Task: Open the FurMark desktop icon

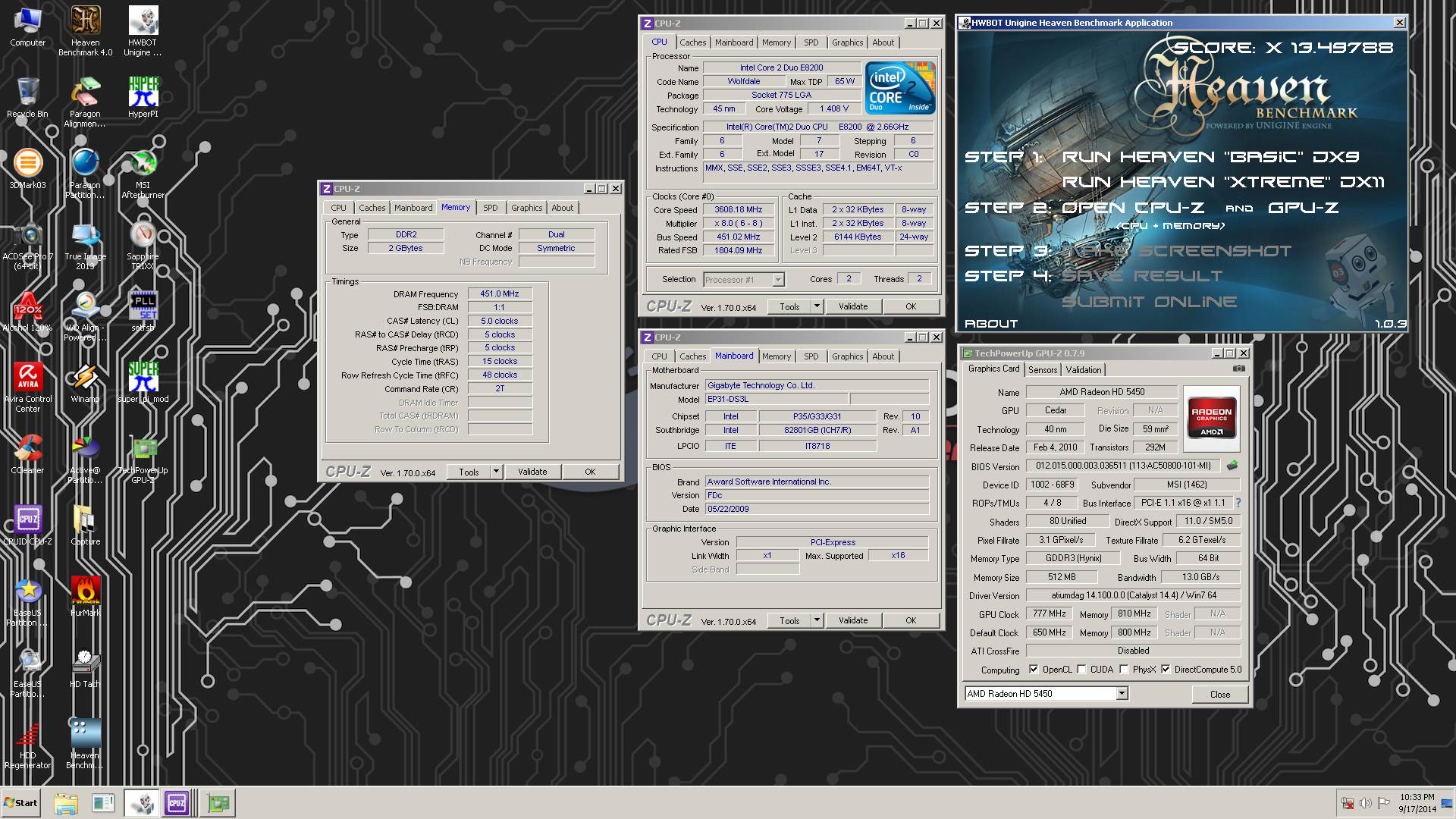Action: click(x=85, y=597)
